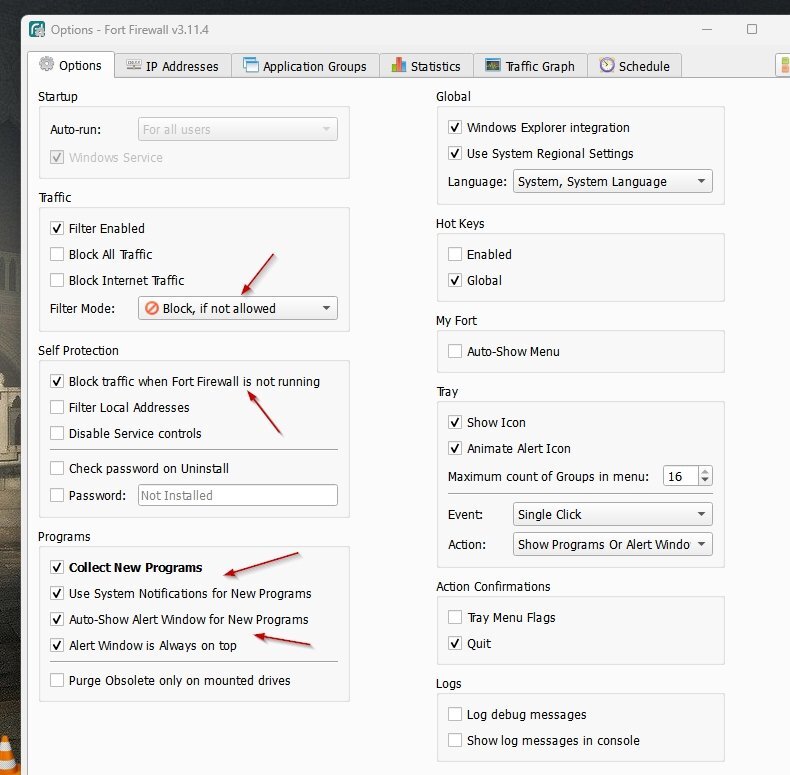Click the Password input field
Viewport: 790px width, 775px height.
(238, 495)
